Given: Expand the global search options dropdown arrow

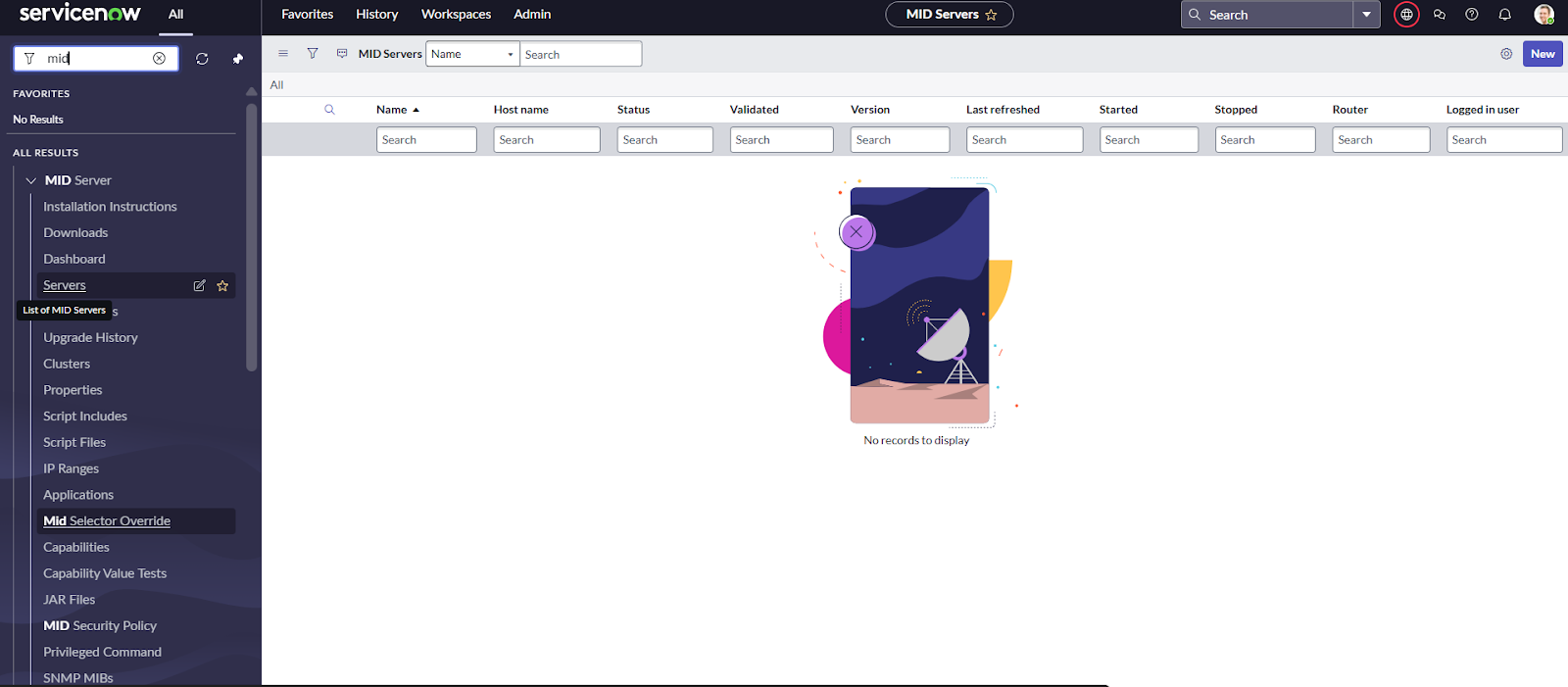Looking at the screenshot, I should [x=1366, y=15].
